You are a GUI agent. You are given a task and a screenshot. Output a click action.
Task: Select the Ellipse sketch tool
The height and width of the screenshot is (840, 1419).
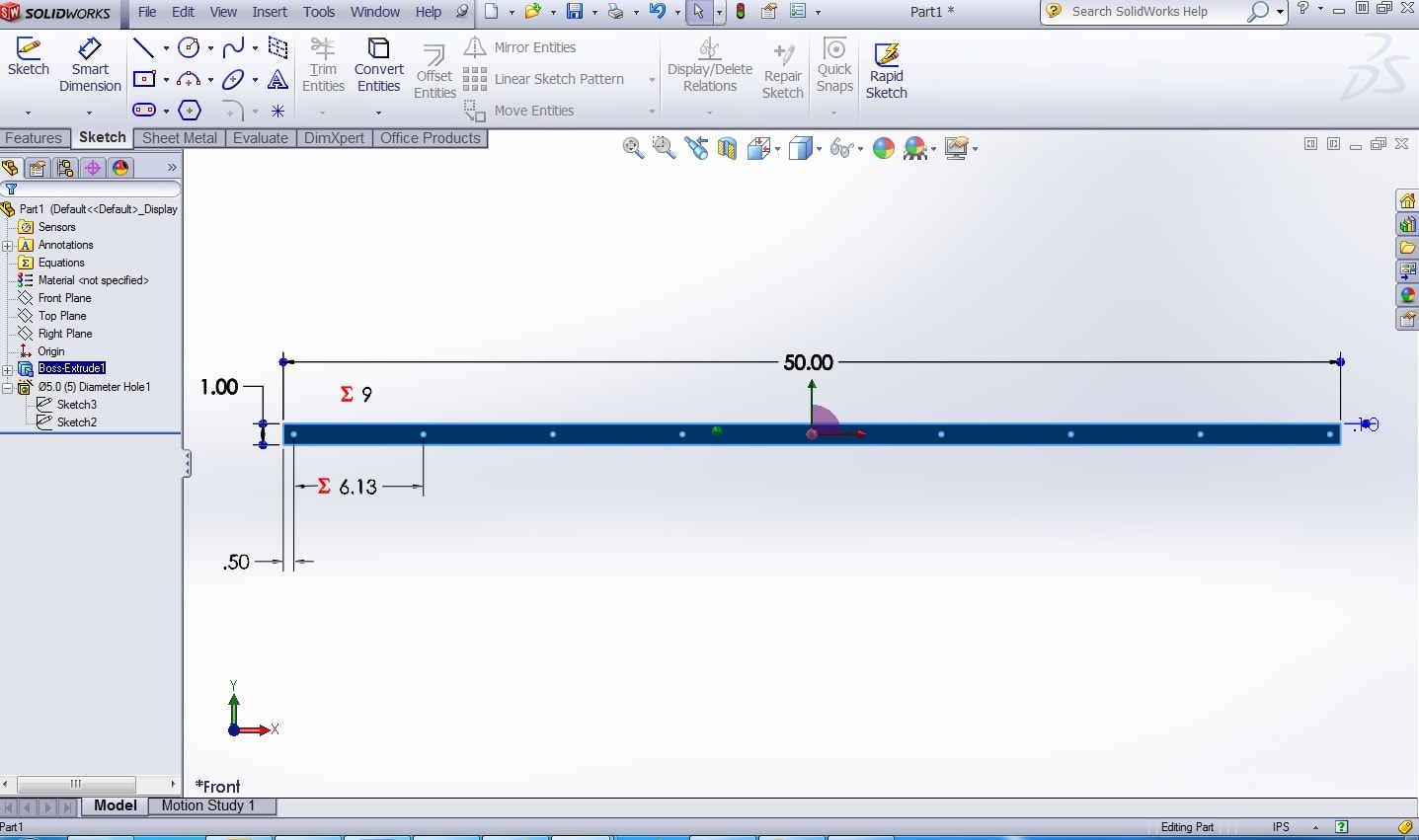(234, 79)
